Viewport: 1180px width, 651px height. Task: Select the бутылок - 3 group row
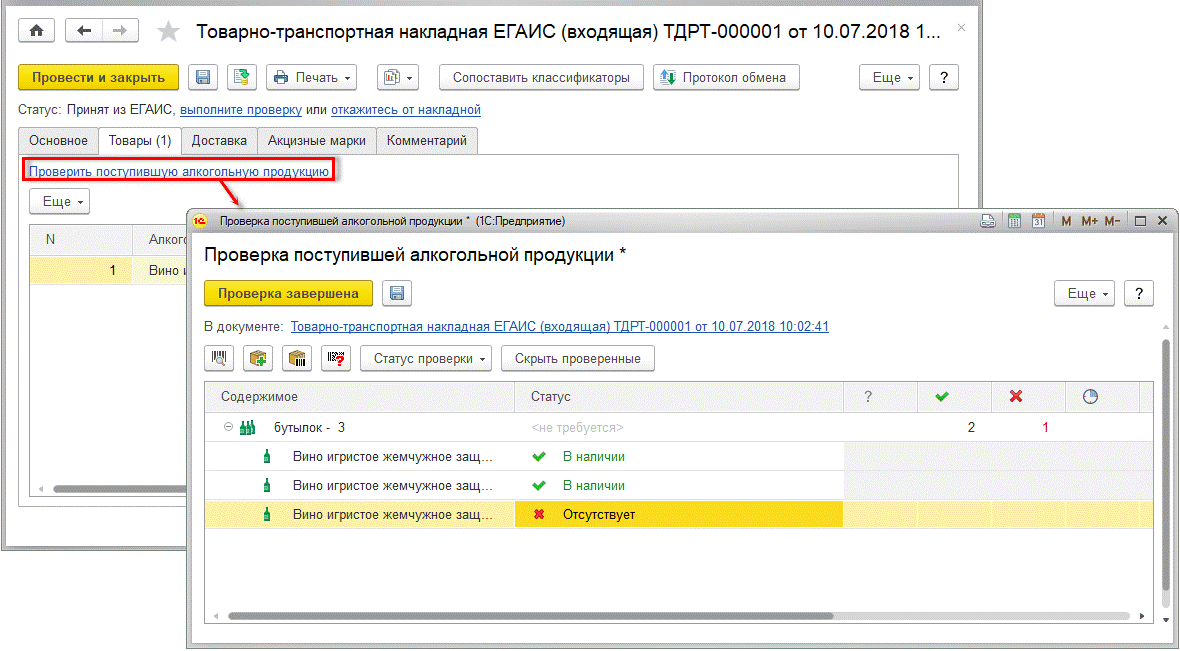pos(678,427)
